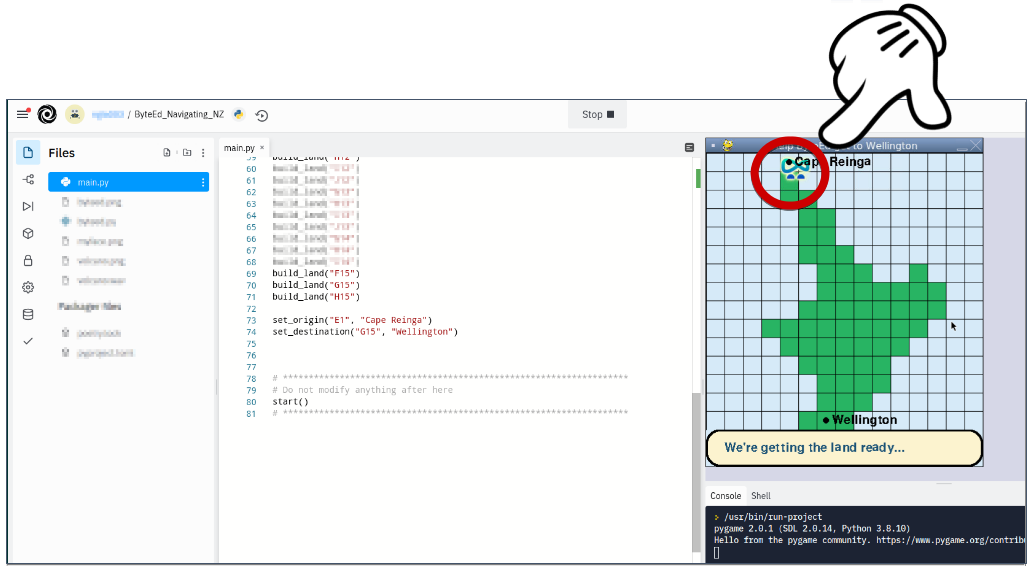Screen dimensions: 1032x573
Task: Add a new file in Files panel
Action: point(167,153)
